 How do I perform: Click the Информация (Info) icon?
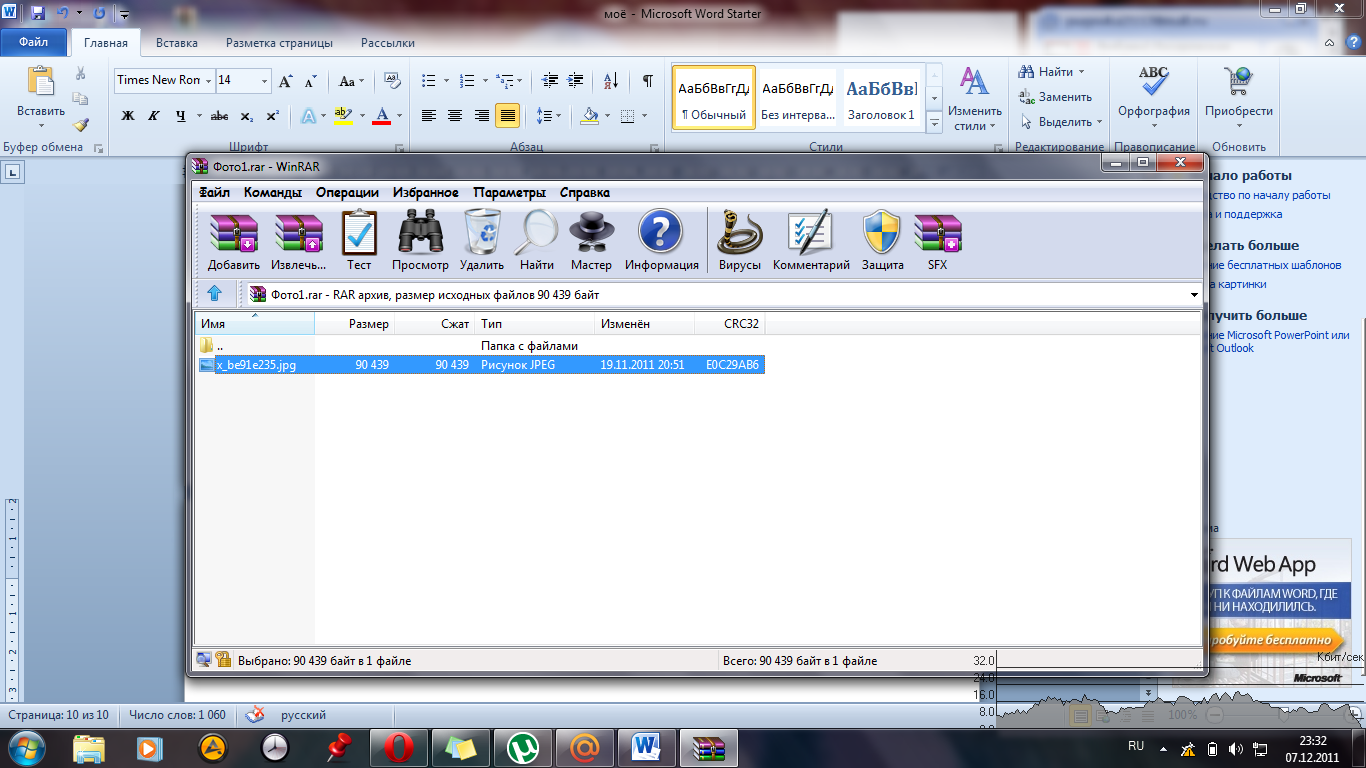pyautogui.click(x=661, y=240)
